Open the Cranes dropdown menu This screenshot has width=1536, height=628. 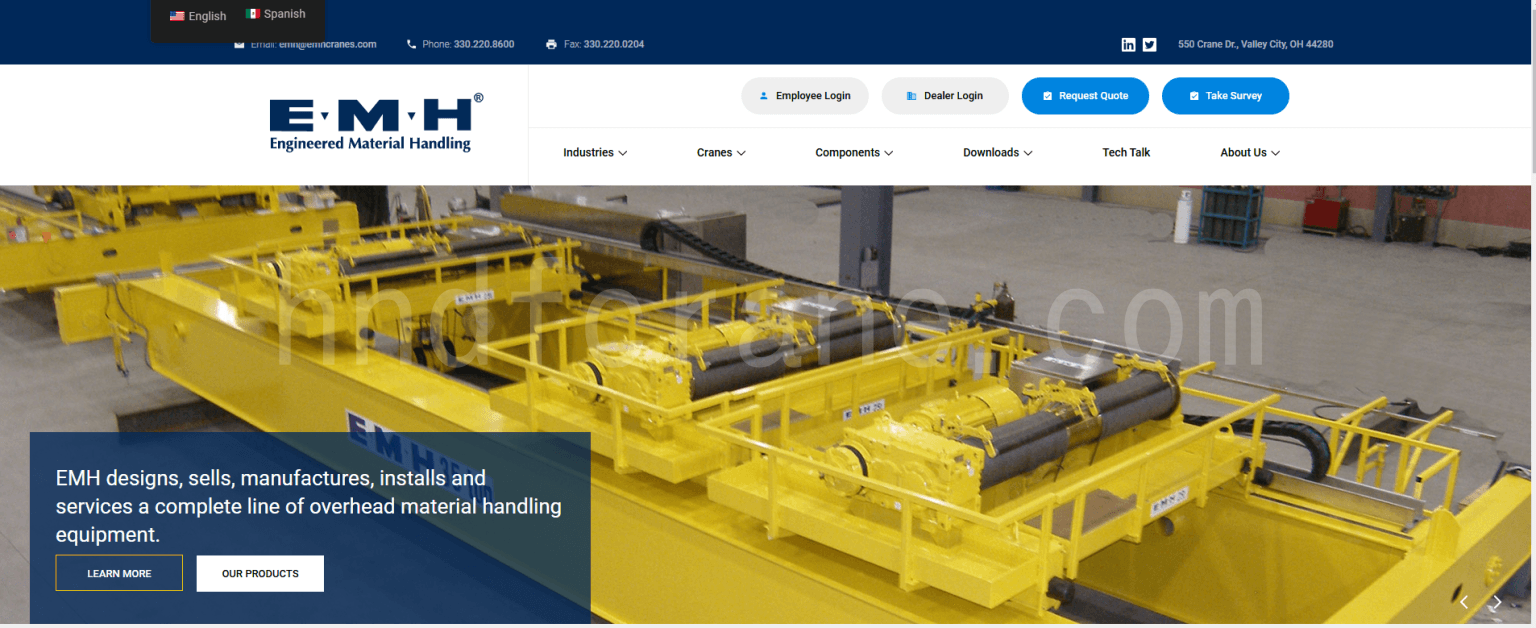[720, 152]
